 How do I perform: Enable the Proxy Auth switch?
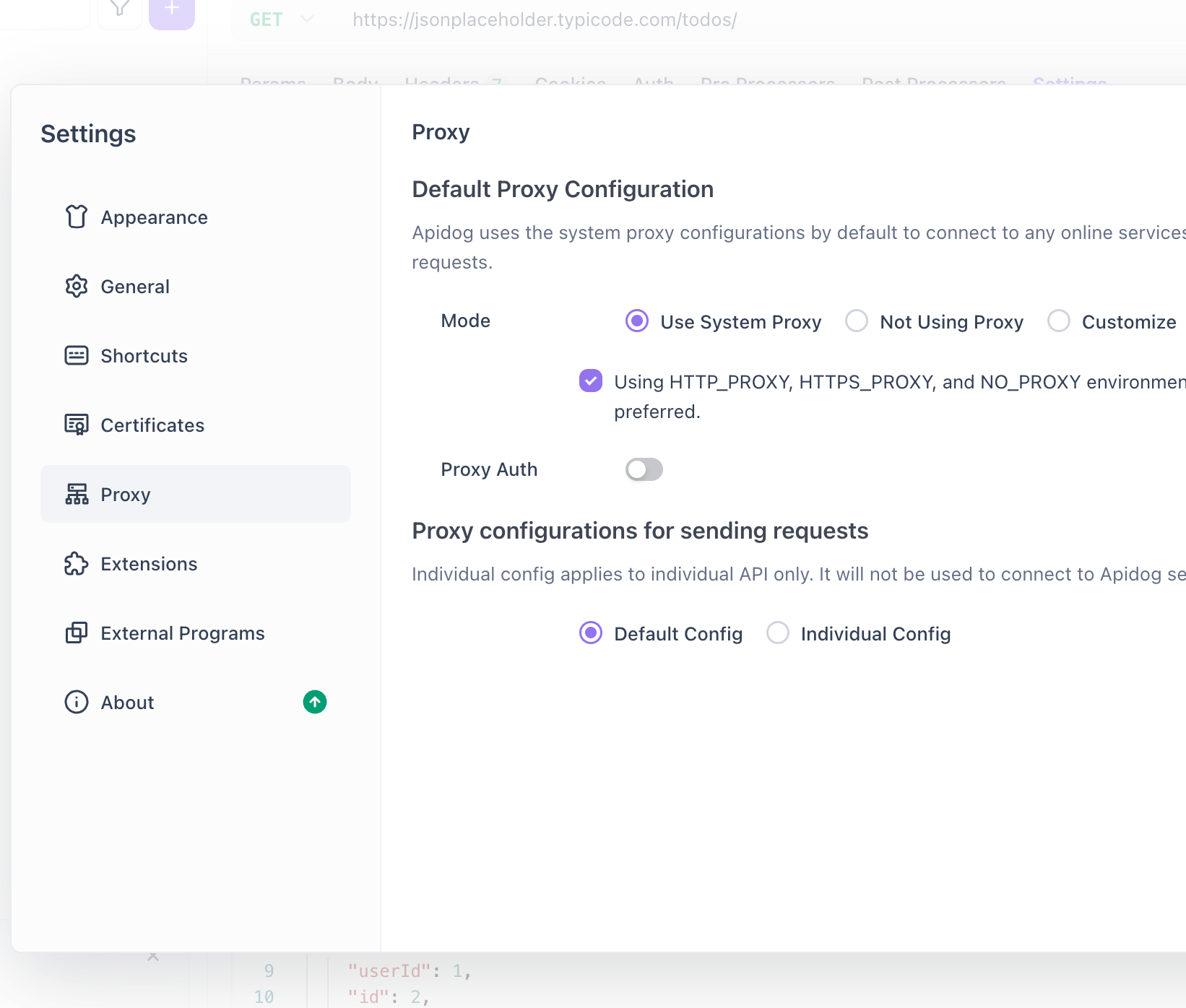(644, 469)
